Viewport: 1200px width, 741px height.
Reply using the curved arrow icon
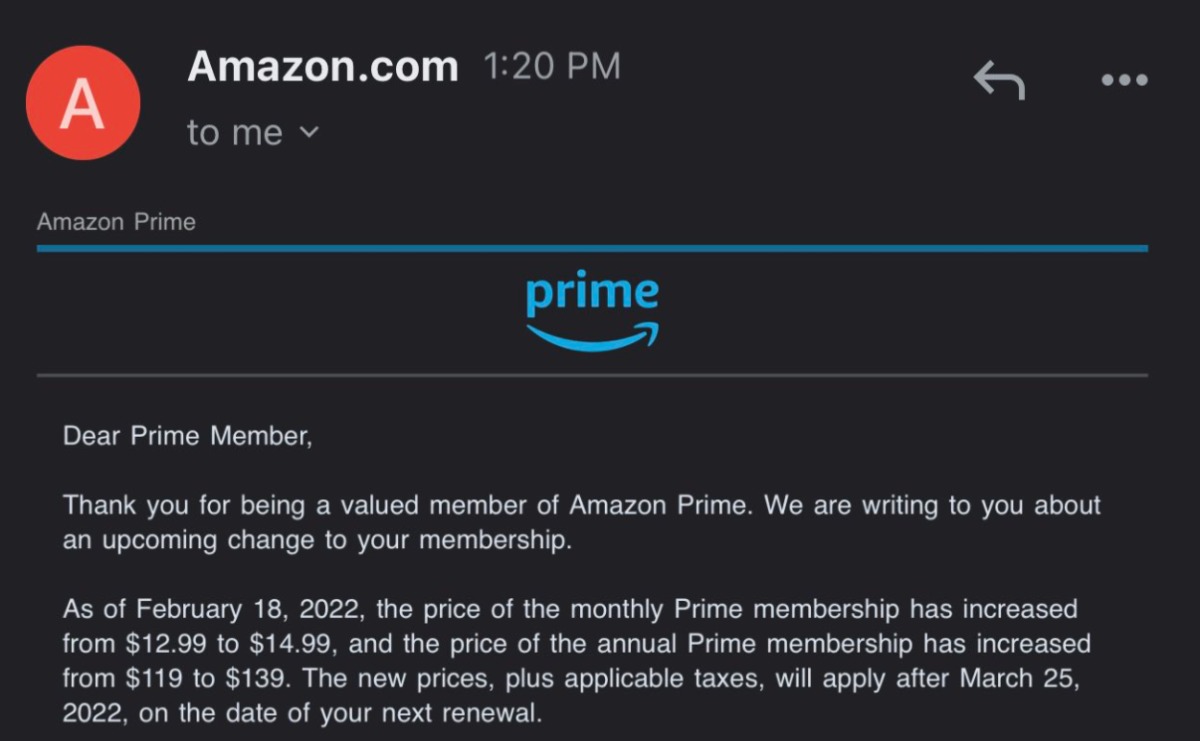[999, 80]
